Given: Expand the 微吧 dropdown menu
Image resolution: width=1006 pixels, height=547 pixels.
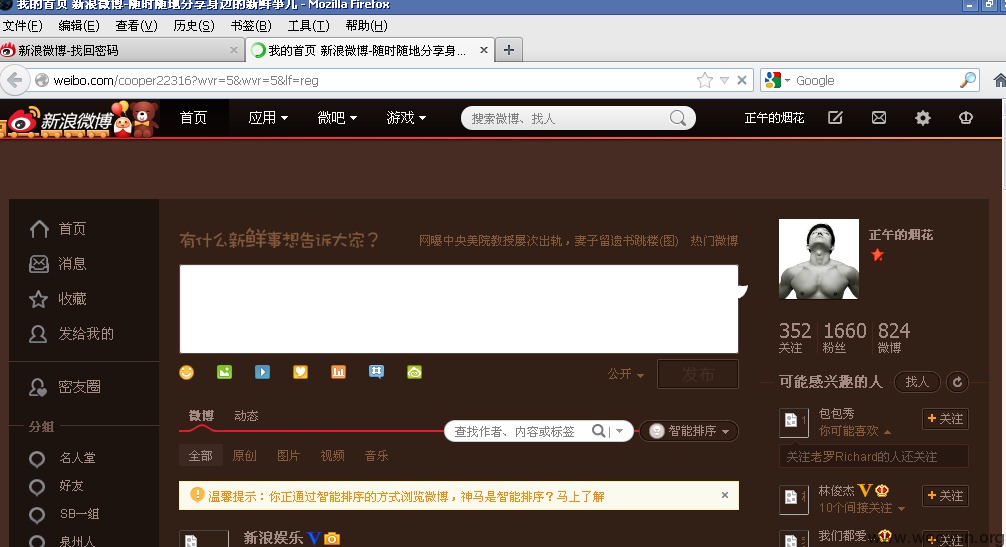Looking at the screenshot, I should (337, 118).
